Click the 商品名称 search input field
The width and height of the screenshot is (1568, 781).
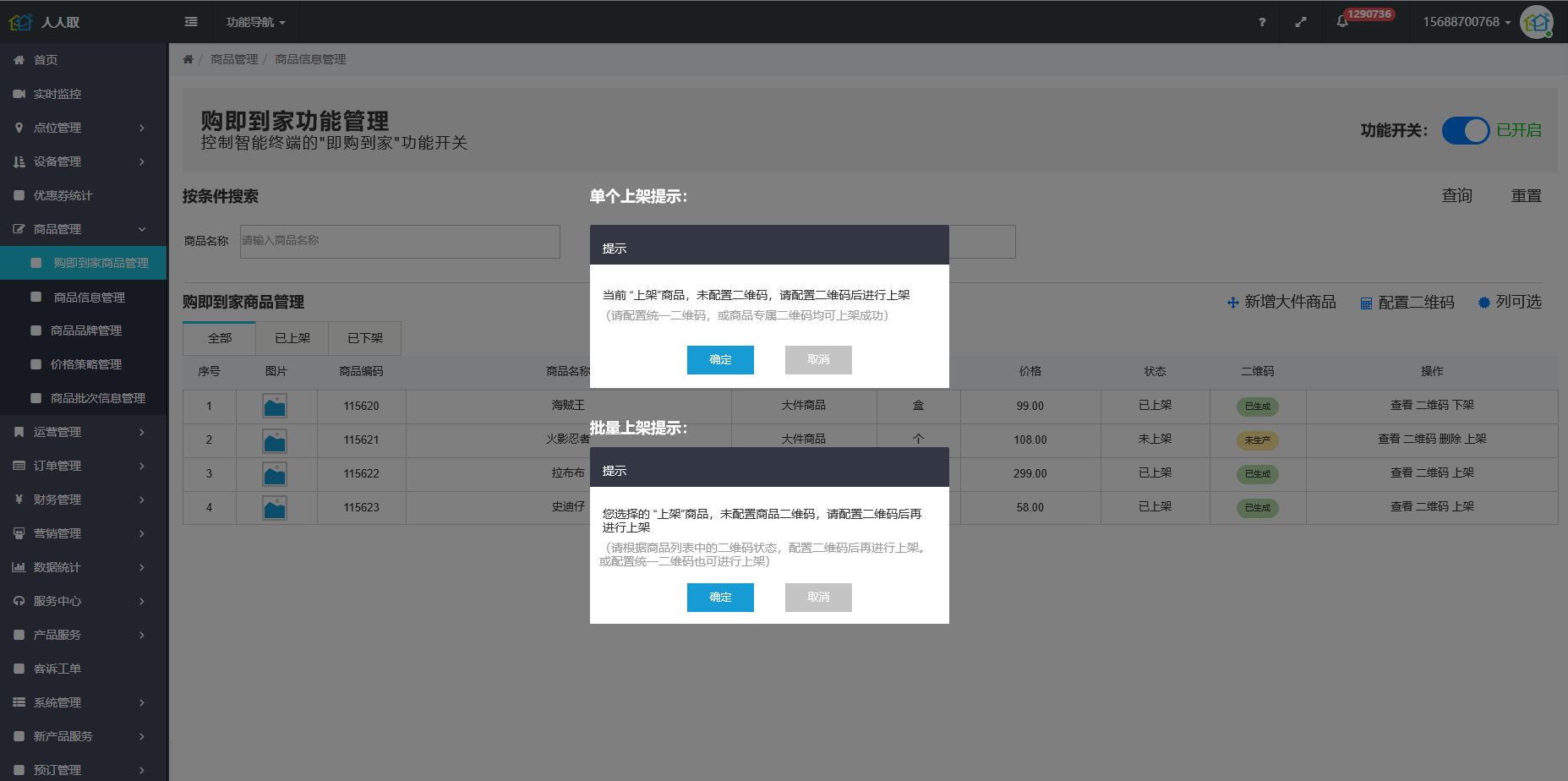[x=400, y=241]
